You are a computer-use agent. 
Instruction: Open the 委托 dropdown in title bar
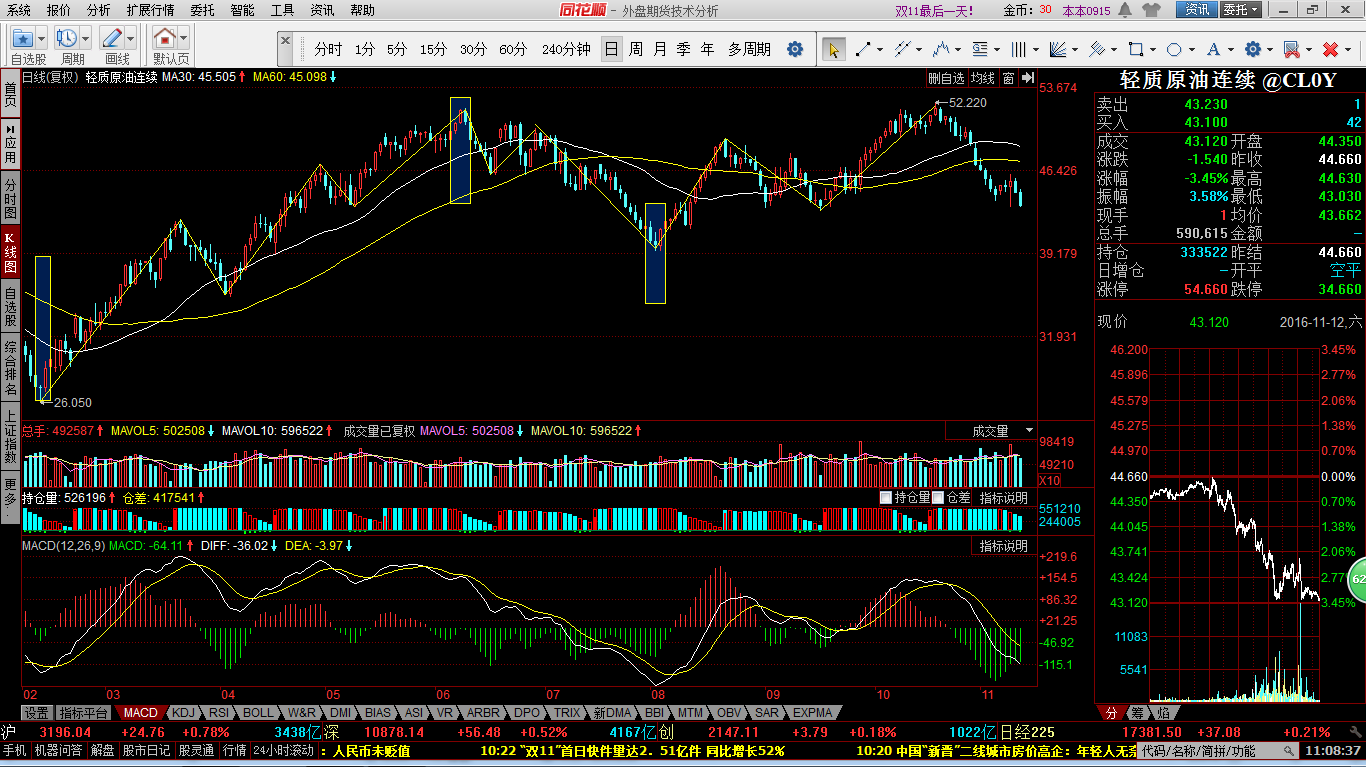click(1240, 10)
